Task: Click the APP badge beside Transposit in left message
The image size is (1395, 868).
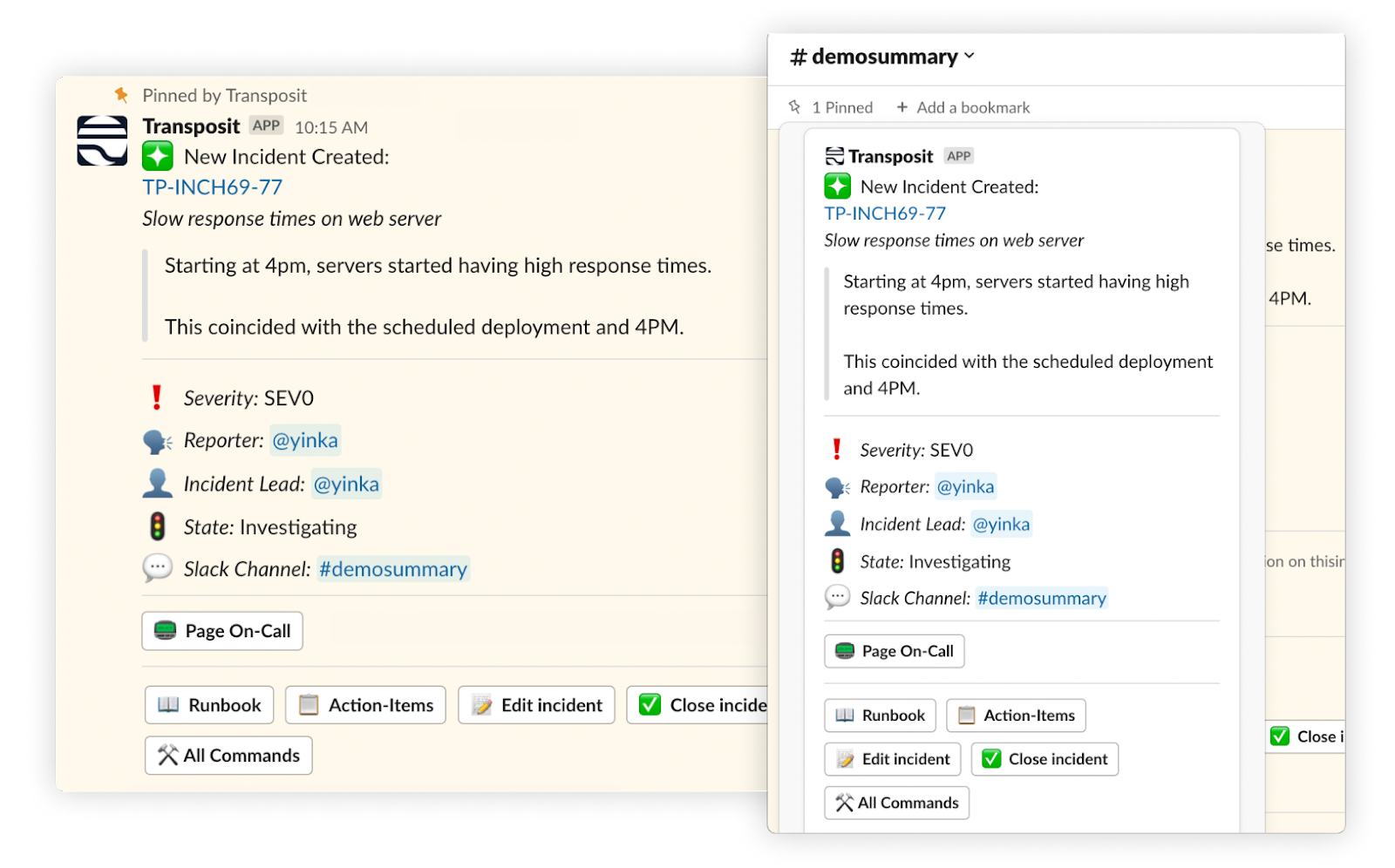Action: (x=266, y=125)
